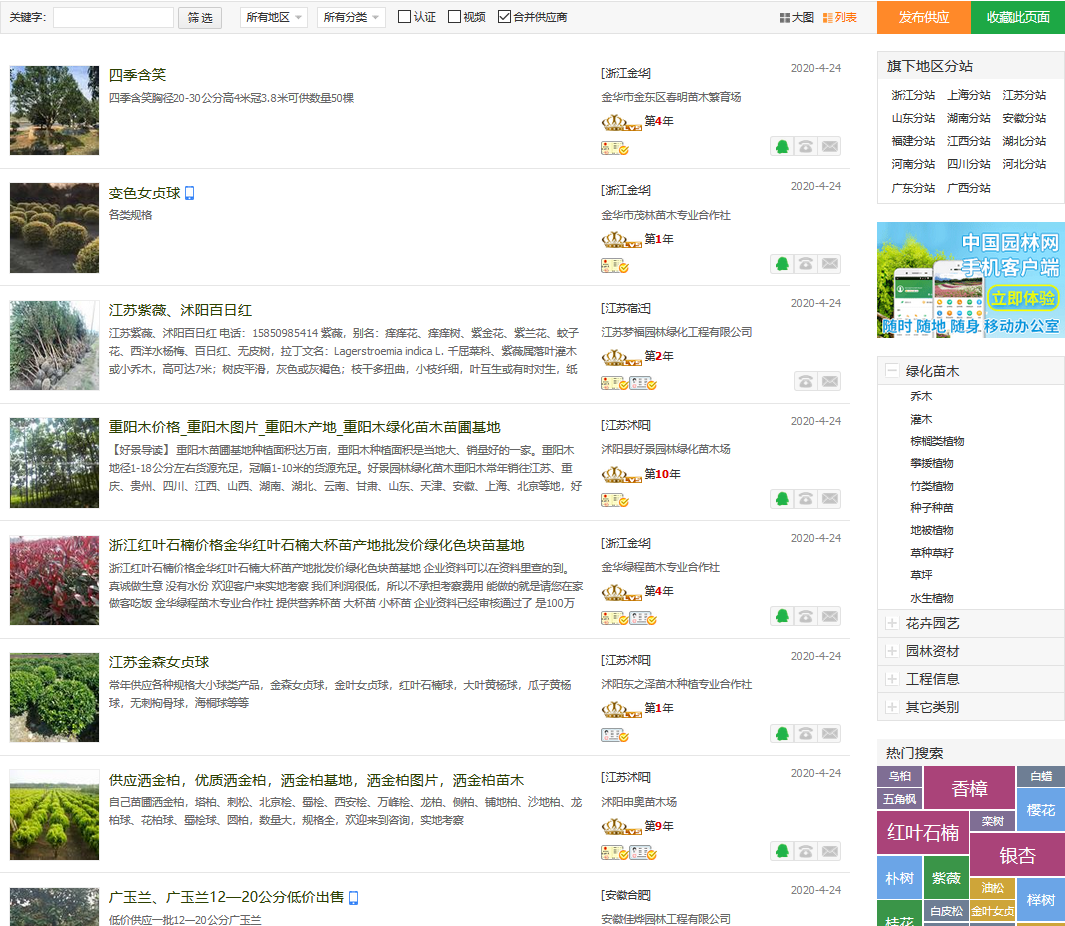Click the QQ chat icon for 浙江红叶石楠 listing
The height and width of the screenshot is (926, 1065).
click(x=782, y=616)
